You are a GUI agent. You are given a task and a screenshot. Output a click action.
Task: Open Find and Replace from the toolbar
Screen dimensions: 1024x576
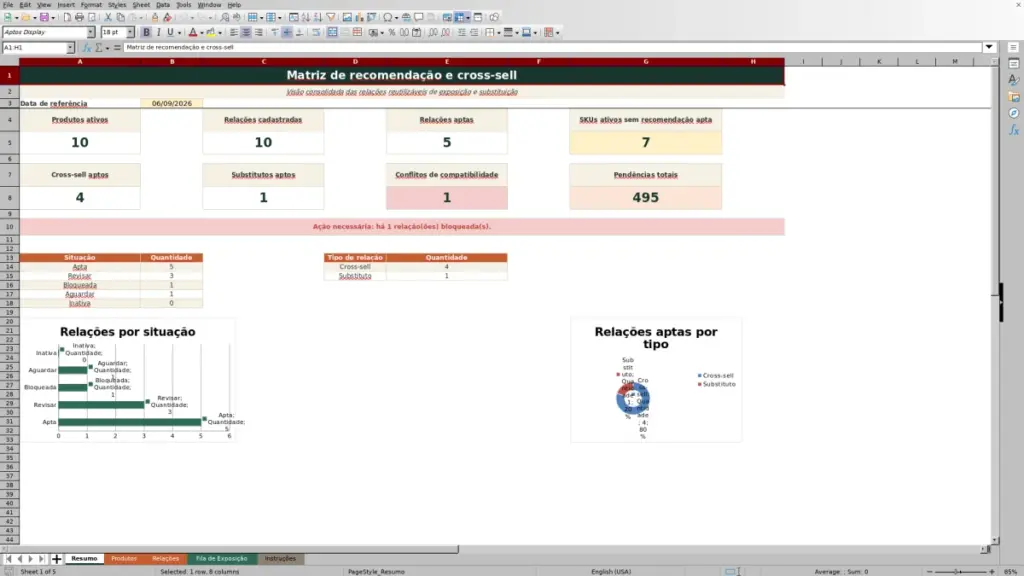click(x=225, y=17)
